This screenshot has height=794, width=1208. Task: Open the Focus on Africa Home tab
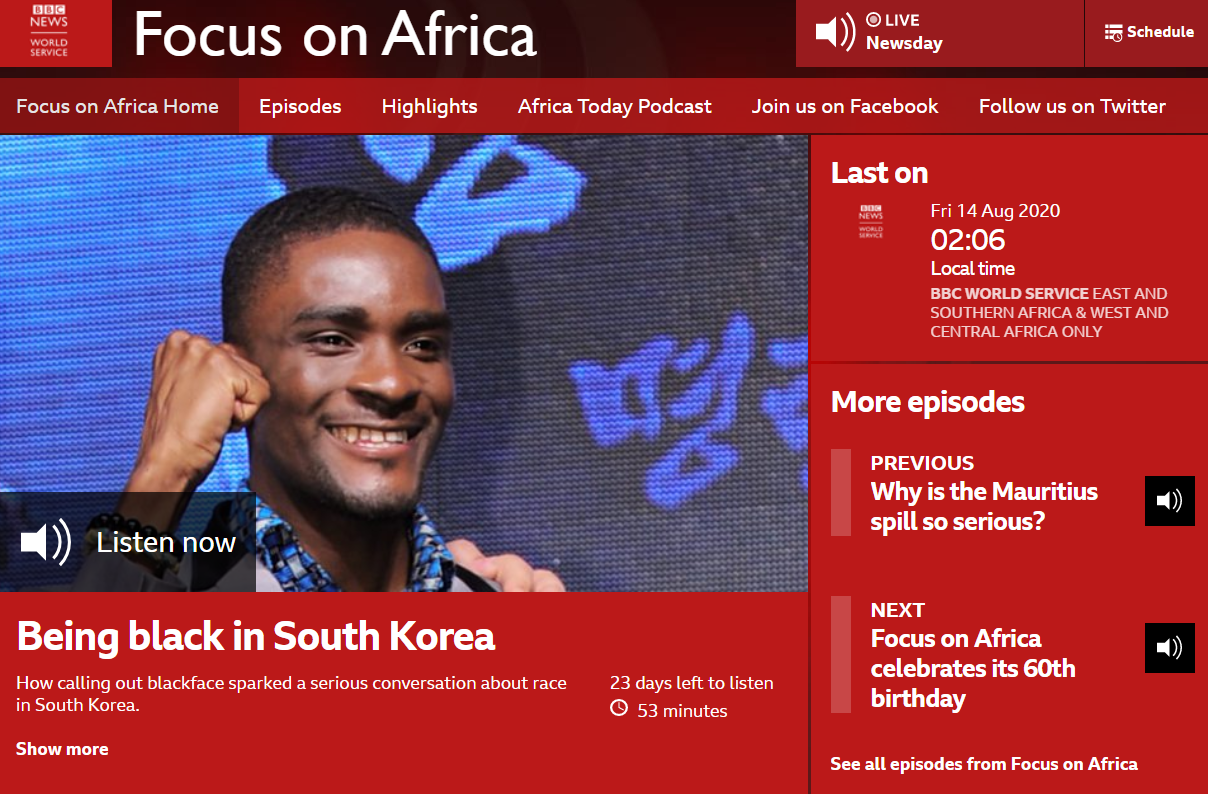pos(117,106)
